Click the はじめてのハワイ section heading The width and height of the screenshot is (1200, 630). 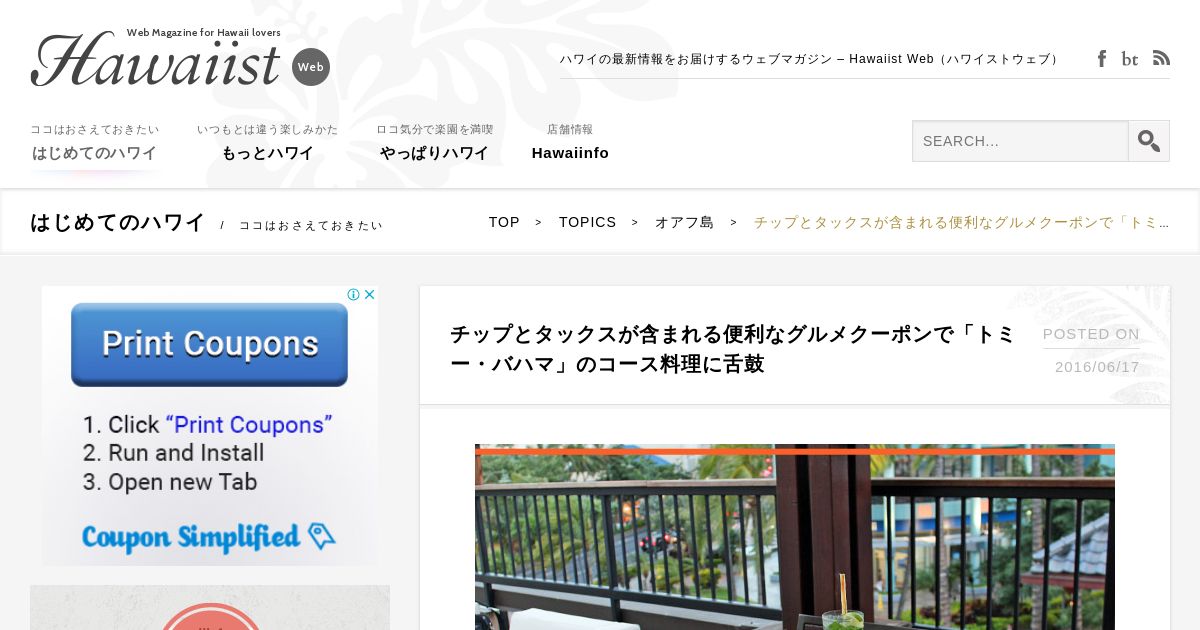tap(117, 222)
